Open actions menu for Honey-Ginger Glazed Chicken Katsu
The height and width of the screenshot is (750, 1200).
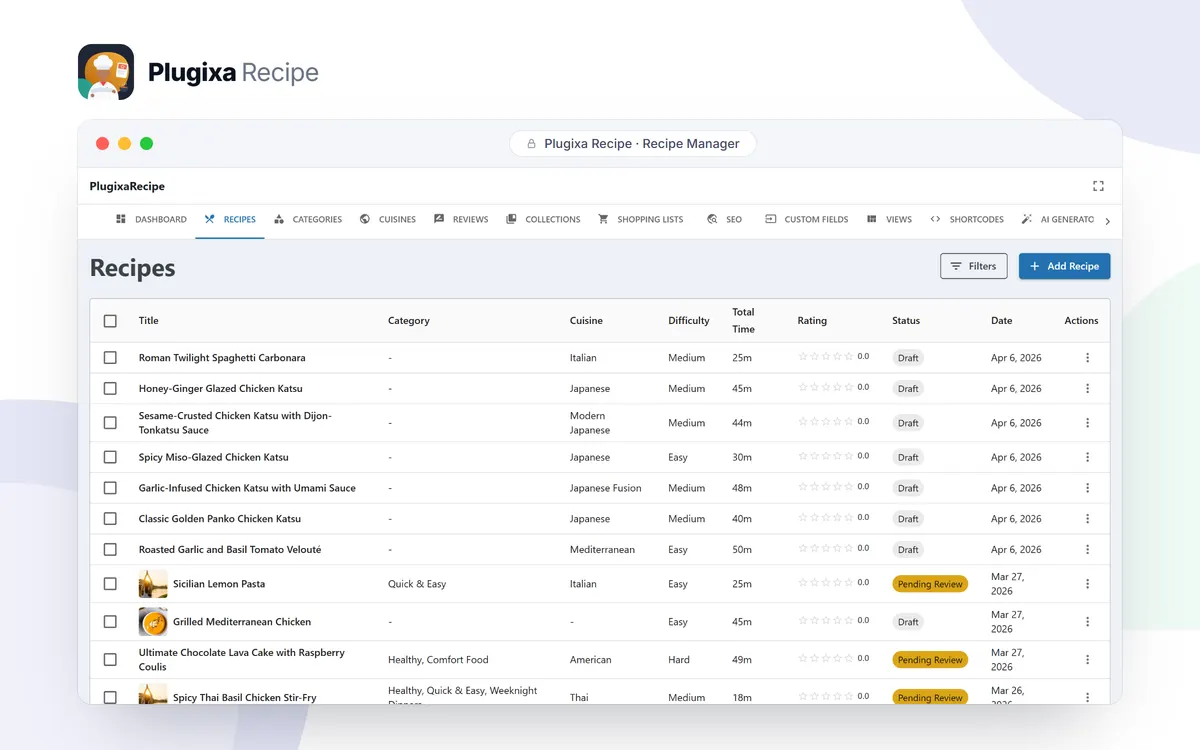1088,389
